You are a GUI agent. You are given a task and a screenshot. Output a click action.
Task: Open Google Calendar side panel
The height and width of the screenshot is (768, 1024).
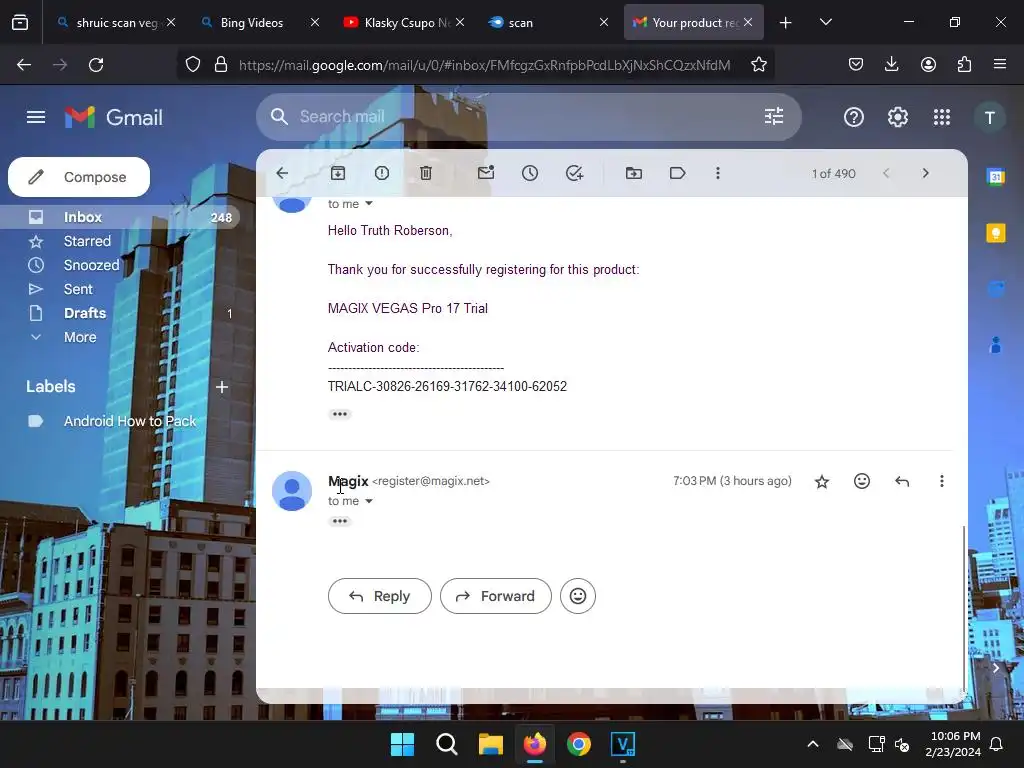tap(996, 176)
